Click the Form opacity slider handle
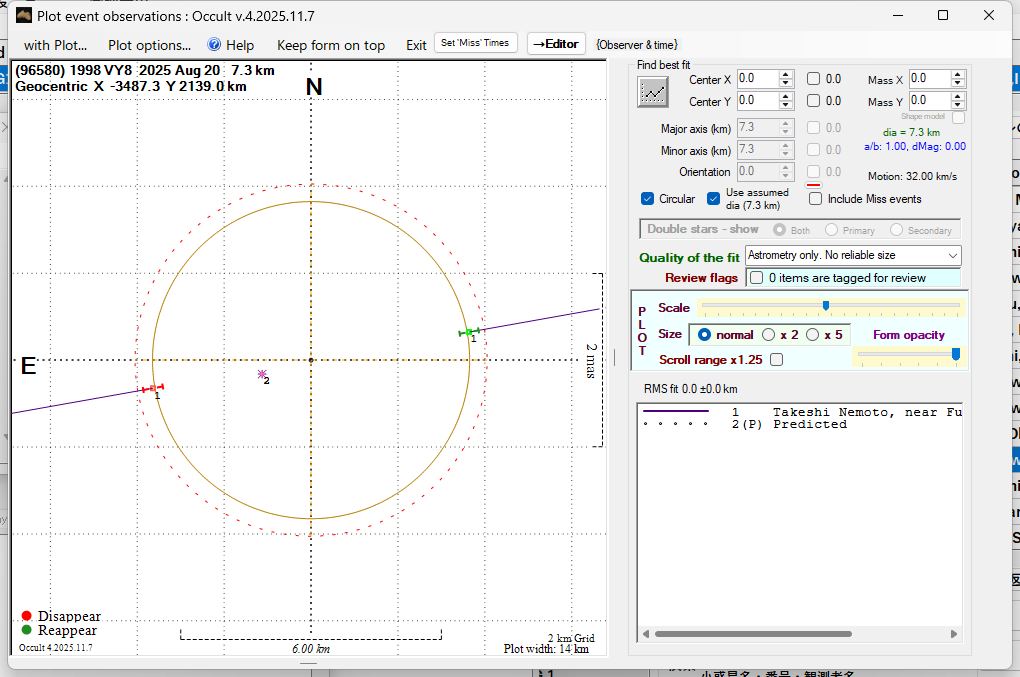The height and width of the screenshot is (677, 1020). pos(956,353)
